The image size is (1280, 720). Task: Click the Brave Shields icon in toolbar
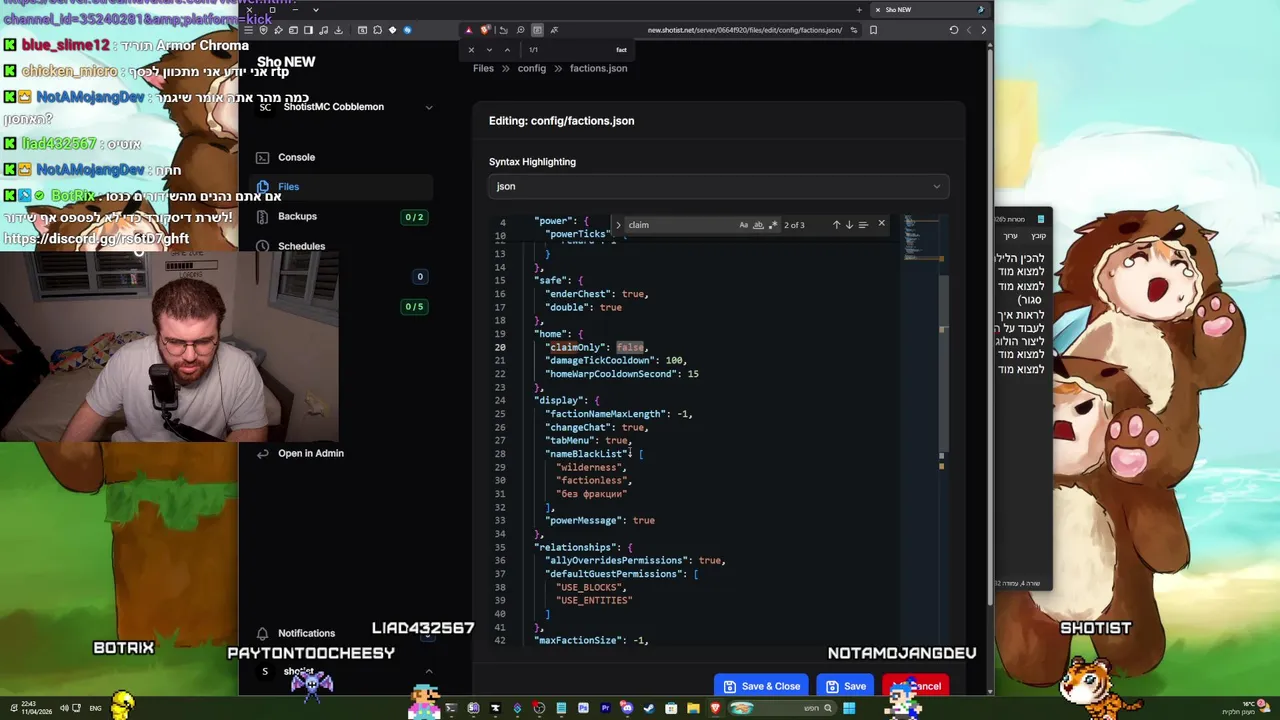[485, 30]
